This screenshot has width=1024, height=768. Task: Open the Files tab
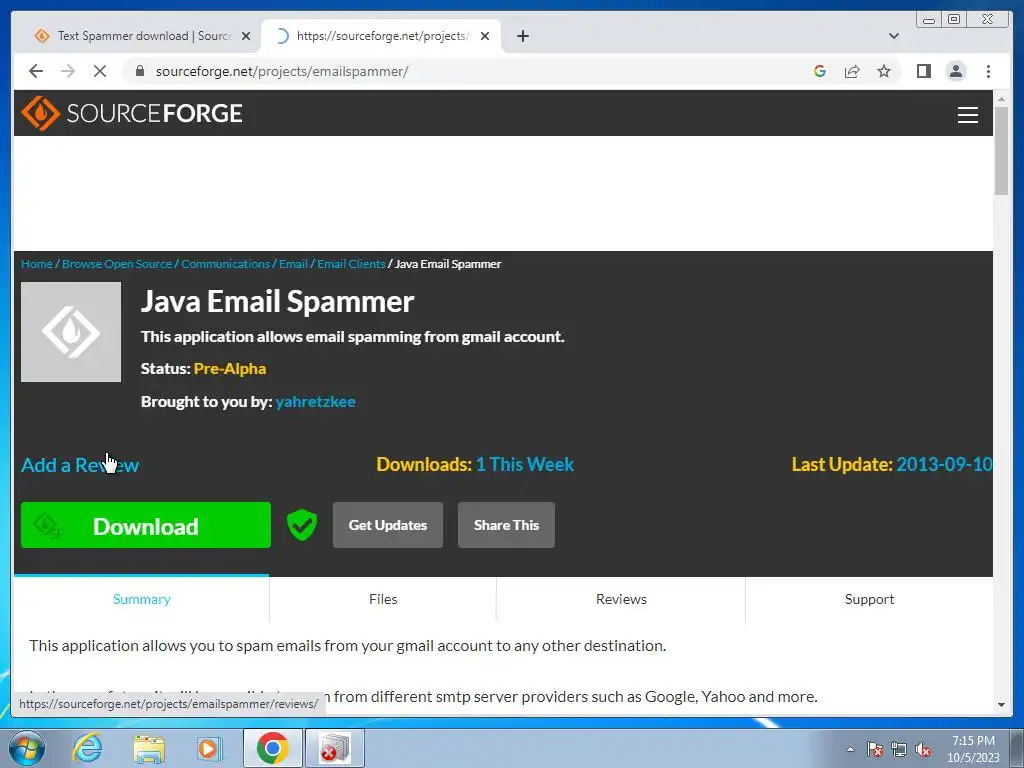point(383,599)
